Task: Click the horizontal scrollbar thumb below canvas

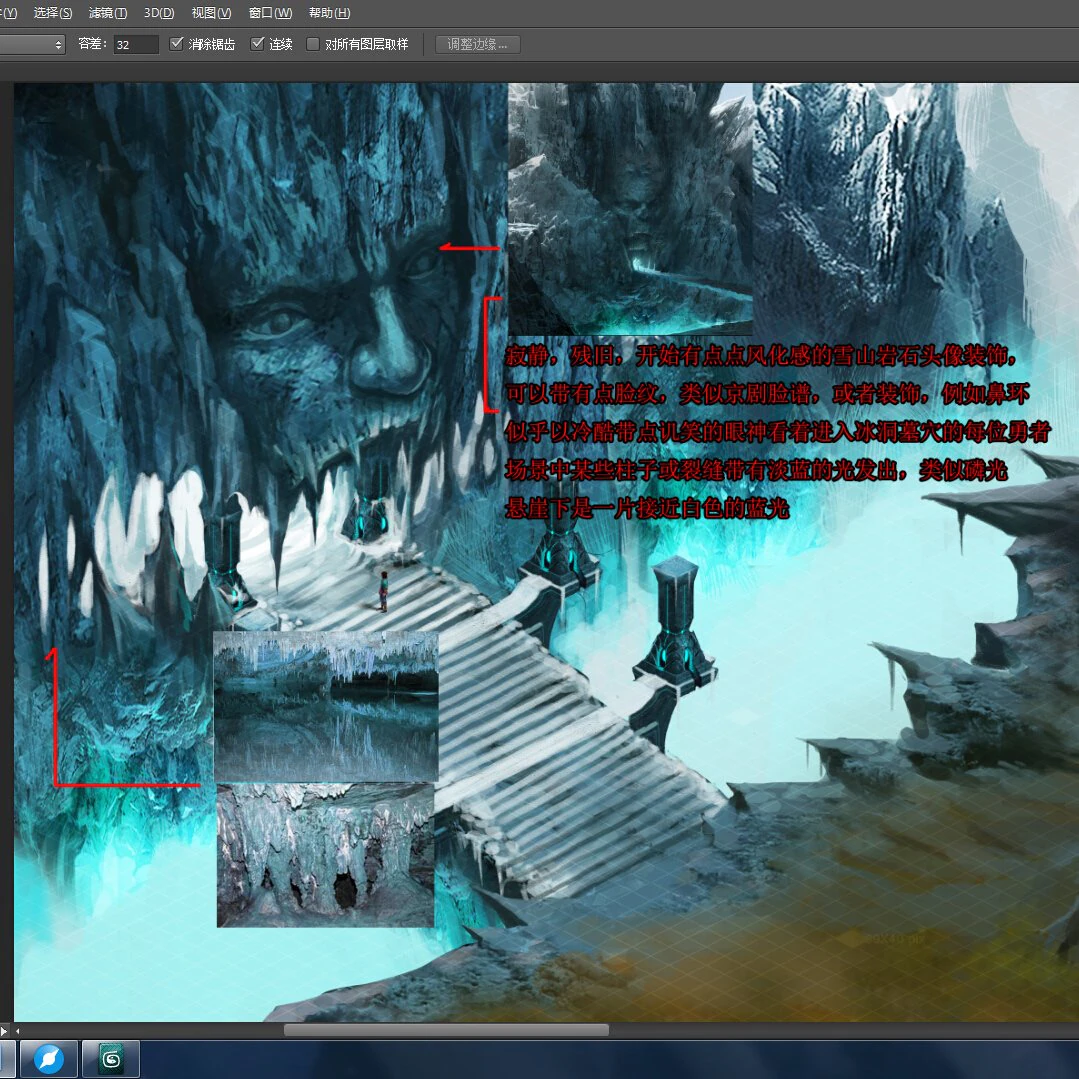Action: (x=447, y=1030)
